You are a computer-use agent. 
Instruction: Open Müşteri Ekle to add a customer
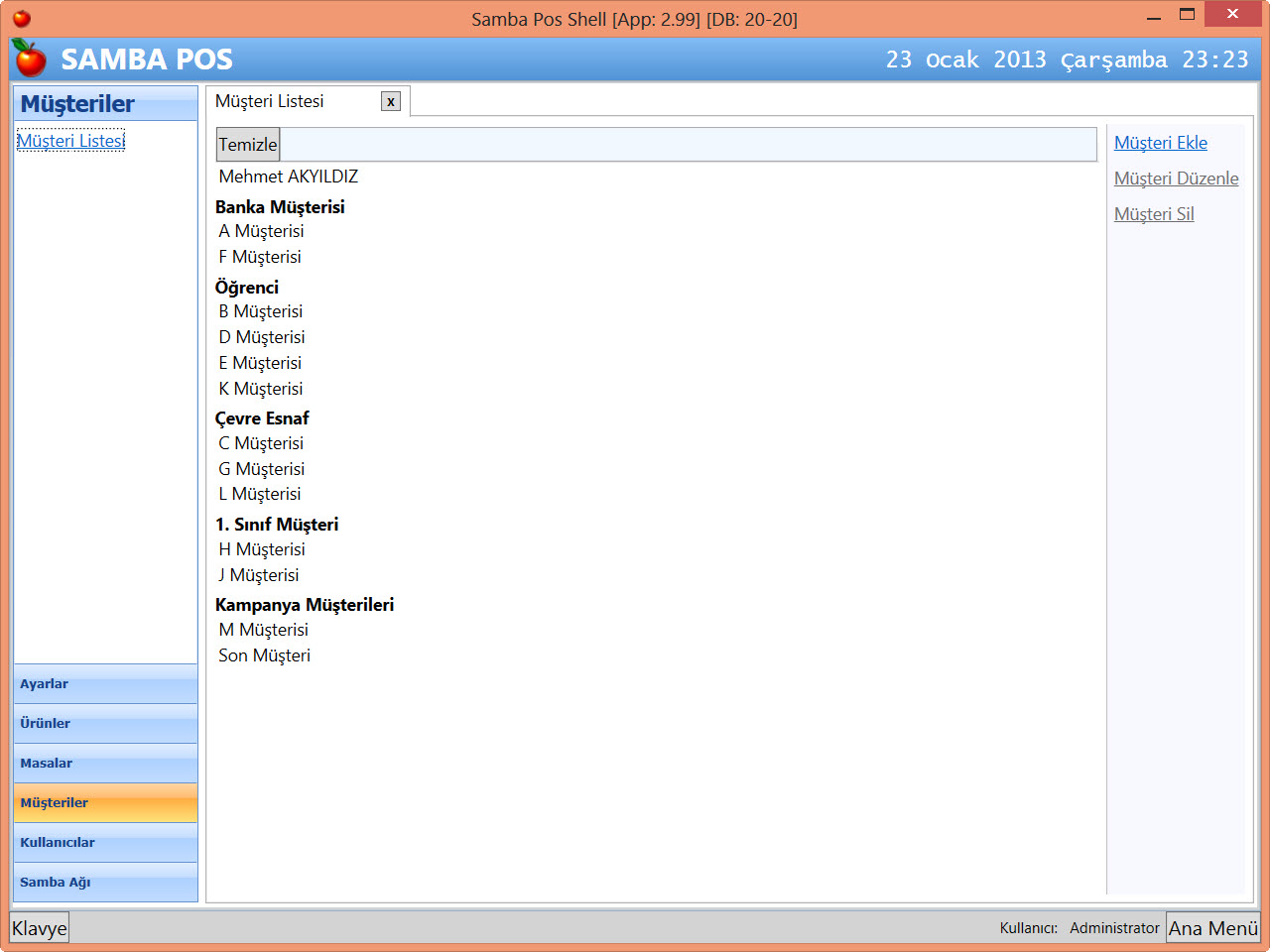pyautogui.click(x=1161, y=142)
